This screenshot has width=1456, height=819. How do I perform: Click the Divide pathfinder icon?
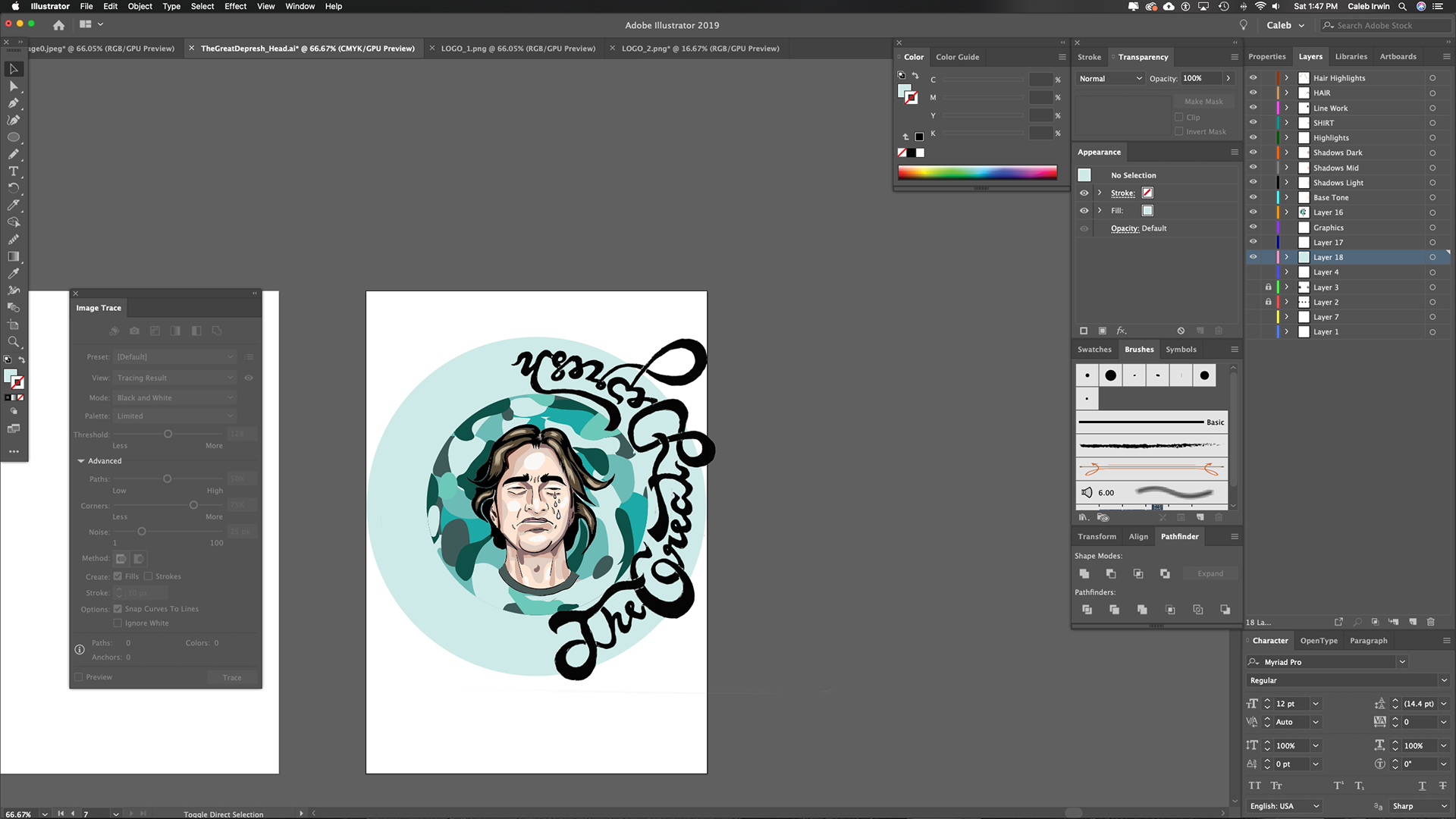pyautogui.click(x=1087, y=610)
